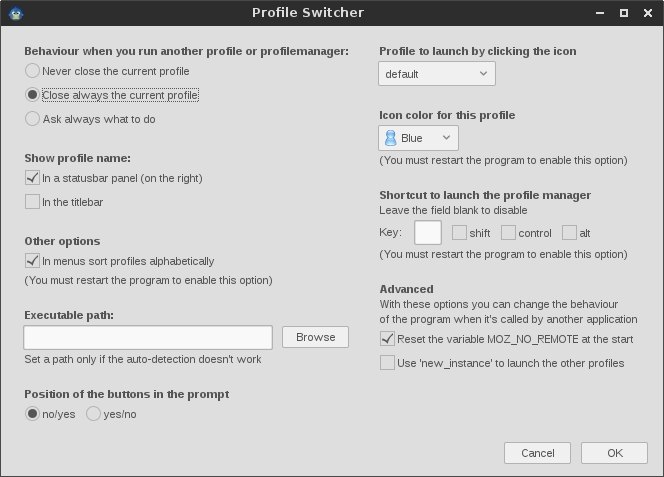
Task: Disable sort profiles alphabetically option
Action: pos(32,261)
